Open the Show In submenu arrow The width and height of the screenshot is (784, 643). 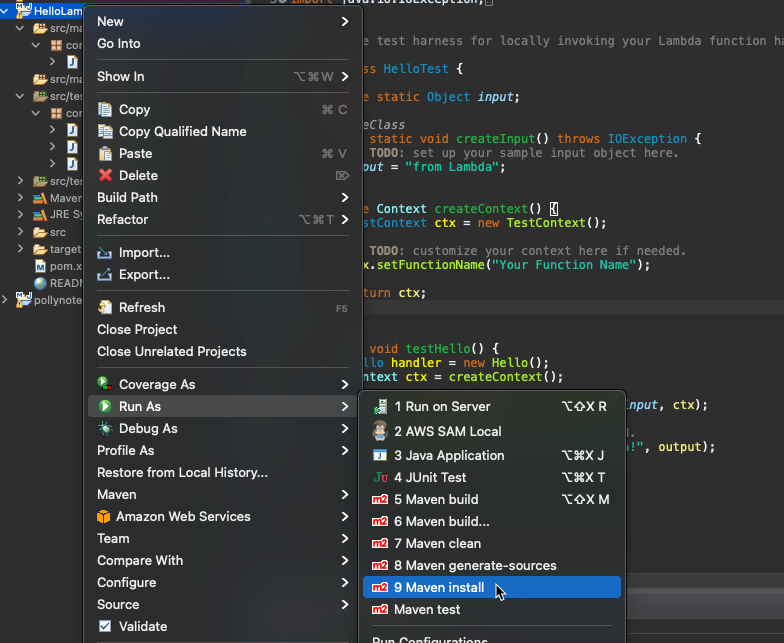tap(345, 76)
